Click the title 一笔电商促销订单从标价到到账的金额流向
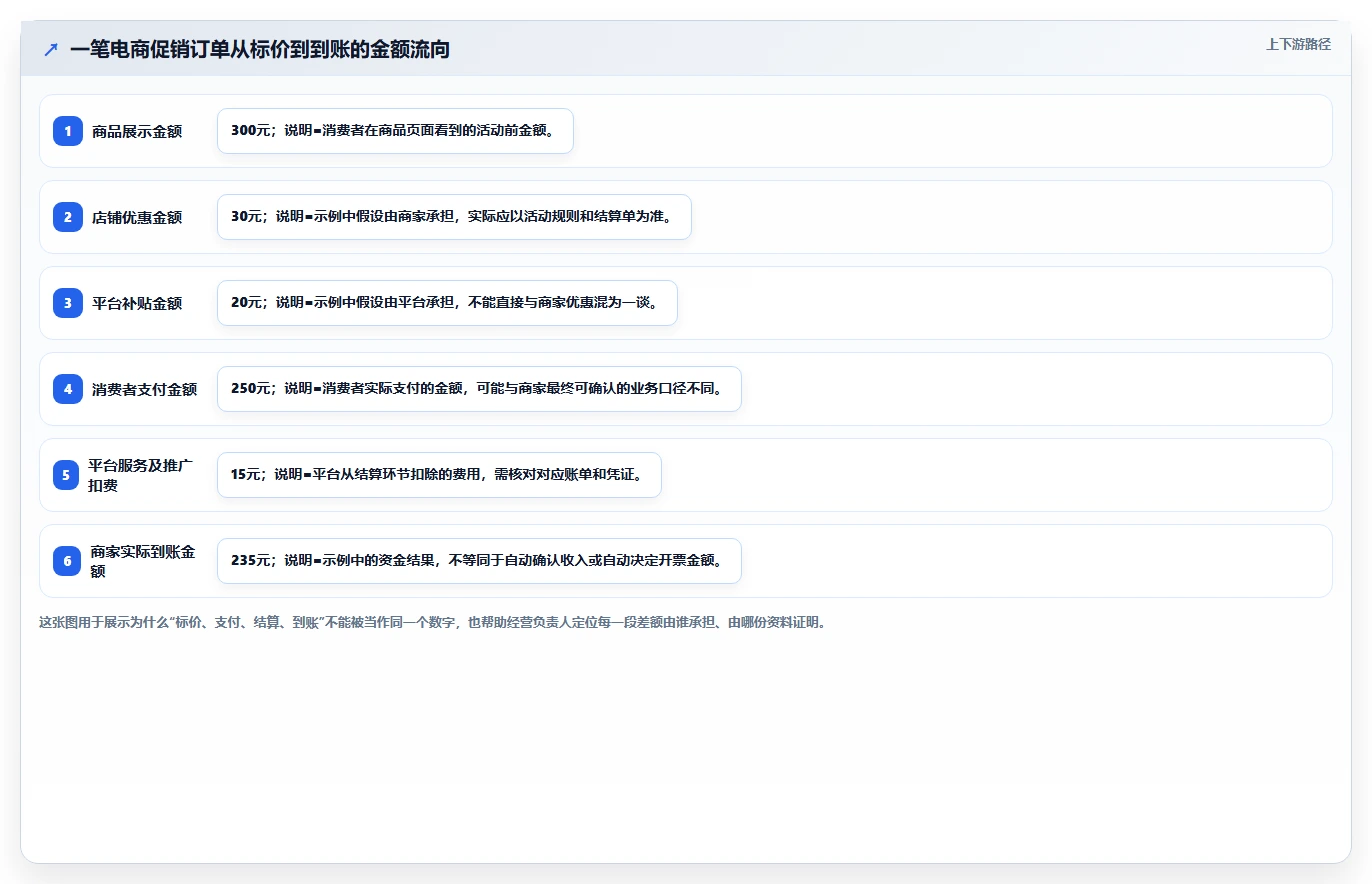1372x884 pixels. pos(260,49)
